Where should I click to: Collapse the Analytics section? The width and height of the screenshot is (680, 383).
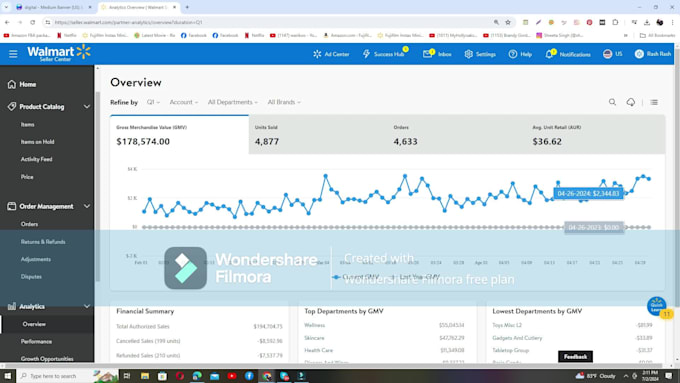coord(87,306)
